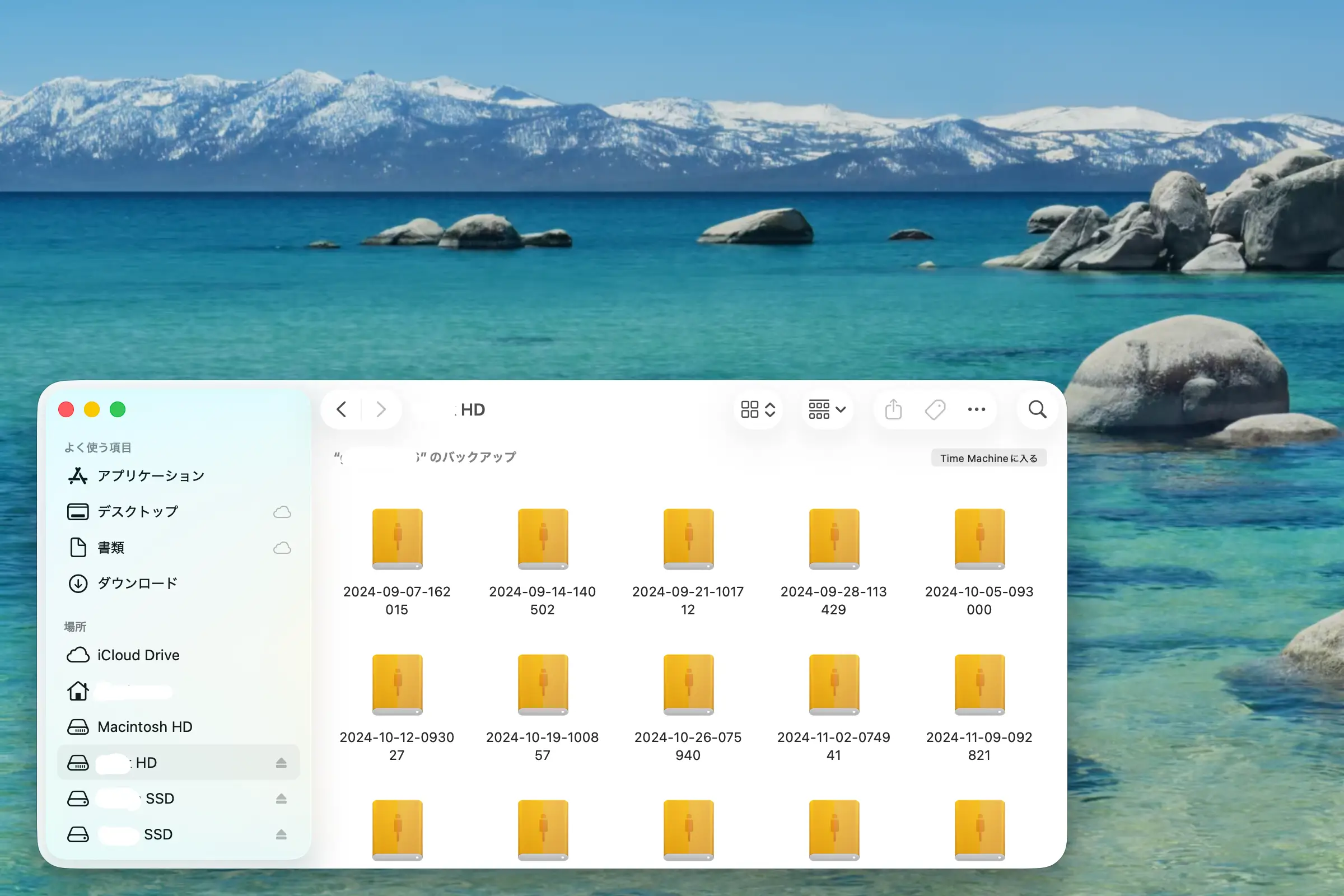Screen dimensions: 1344x896
Task: Click the back navigation arrow
Action: coord(342,409)
